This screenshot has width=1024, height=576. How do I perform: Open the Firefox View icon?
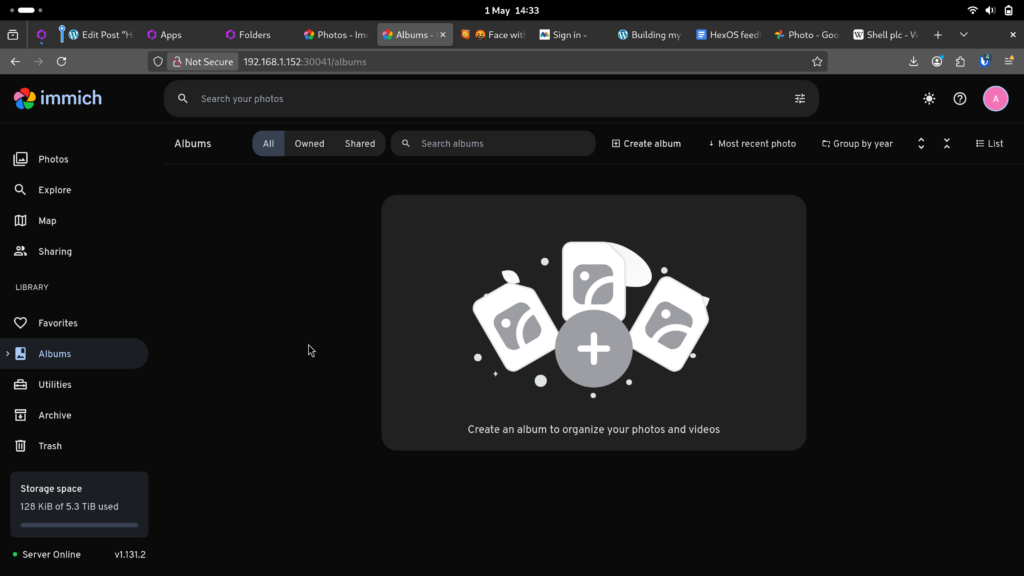point(12,35)
